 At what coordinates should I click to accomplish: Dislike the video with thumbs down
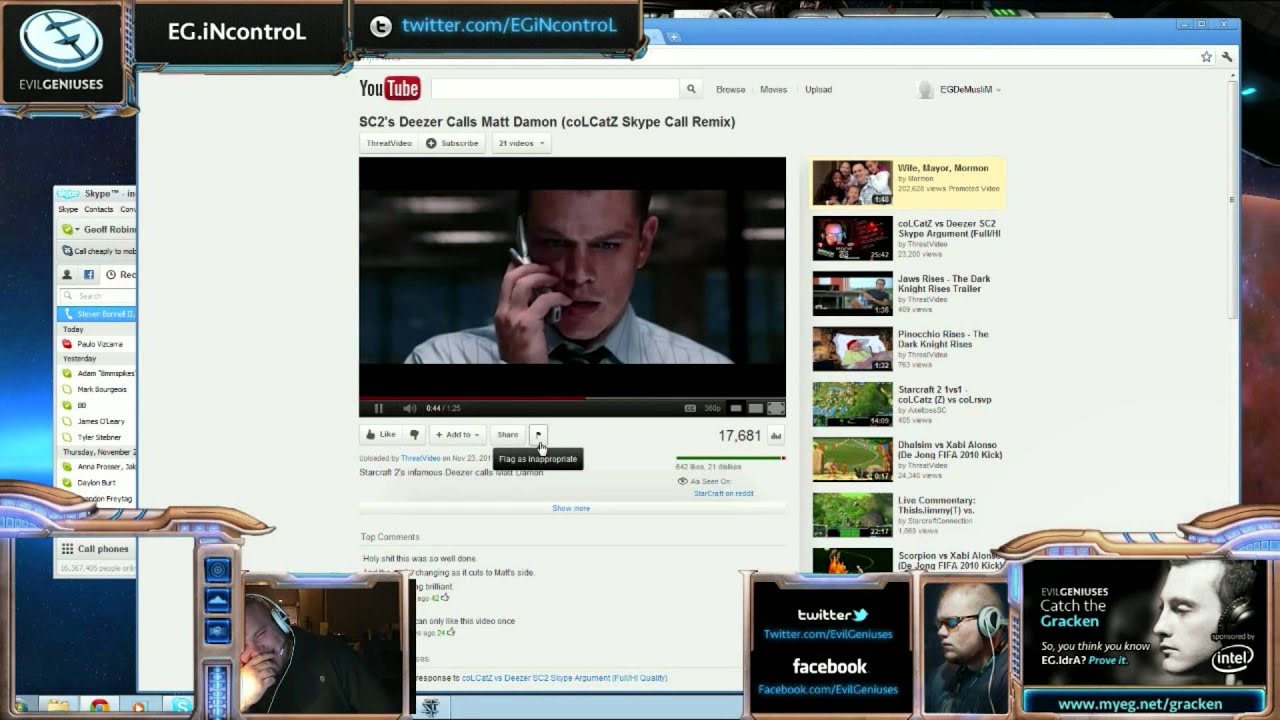[414, 435]
